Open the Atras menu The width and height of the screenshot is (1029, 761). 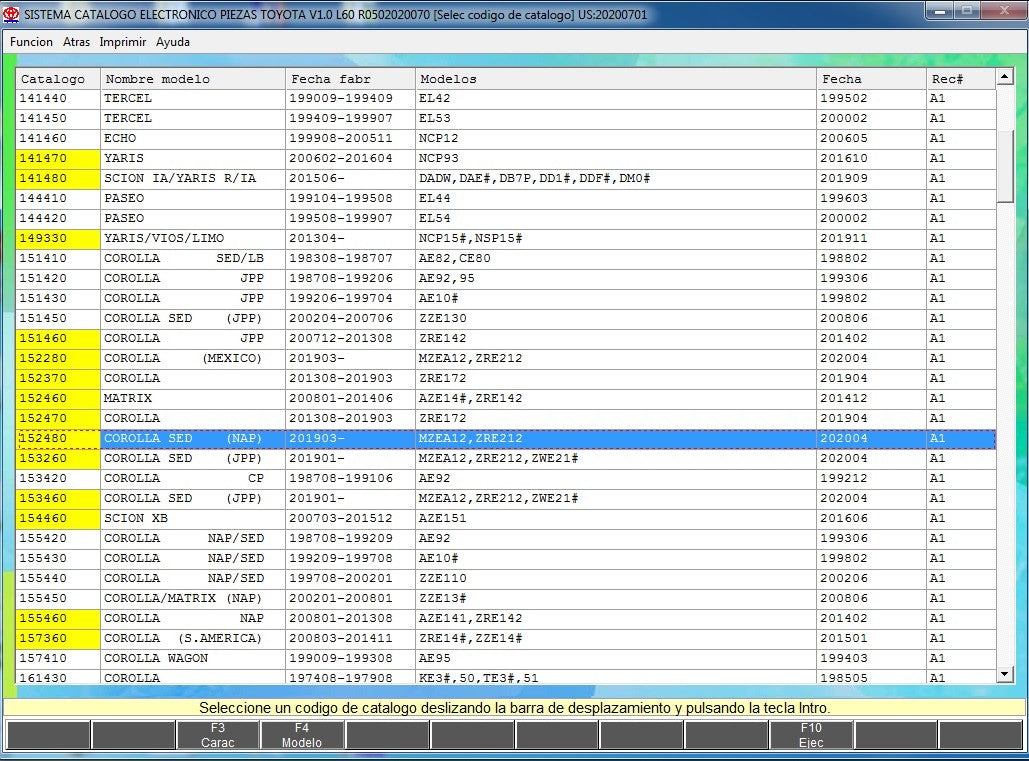point(76,42)
